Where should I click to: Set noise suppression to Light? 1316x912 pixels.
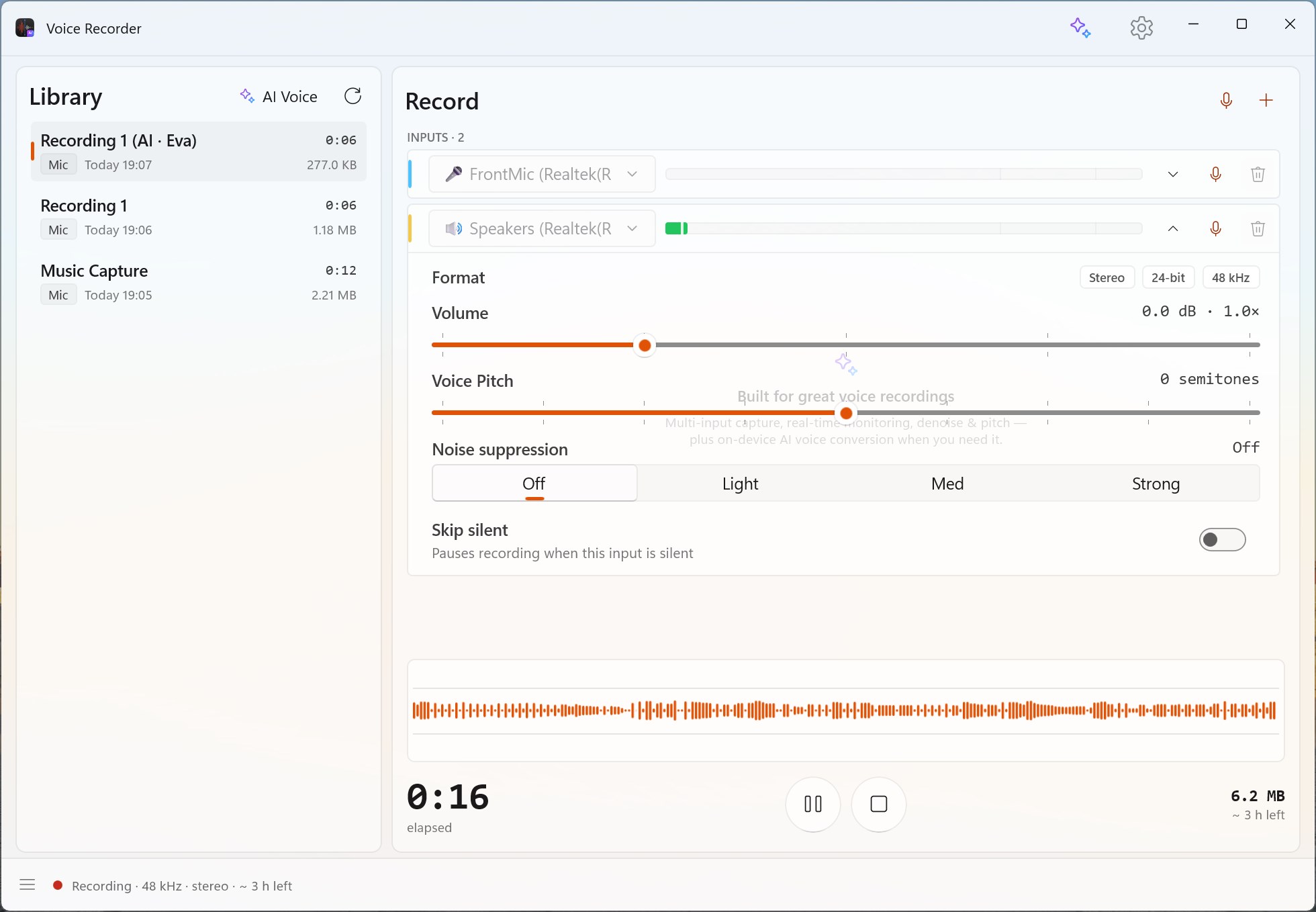(x=741, y=484)
